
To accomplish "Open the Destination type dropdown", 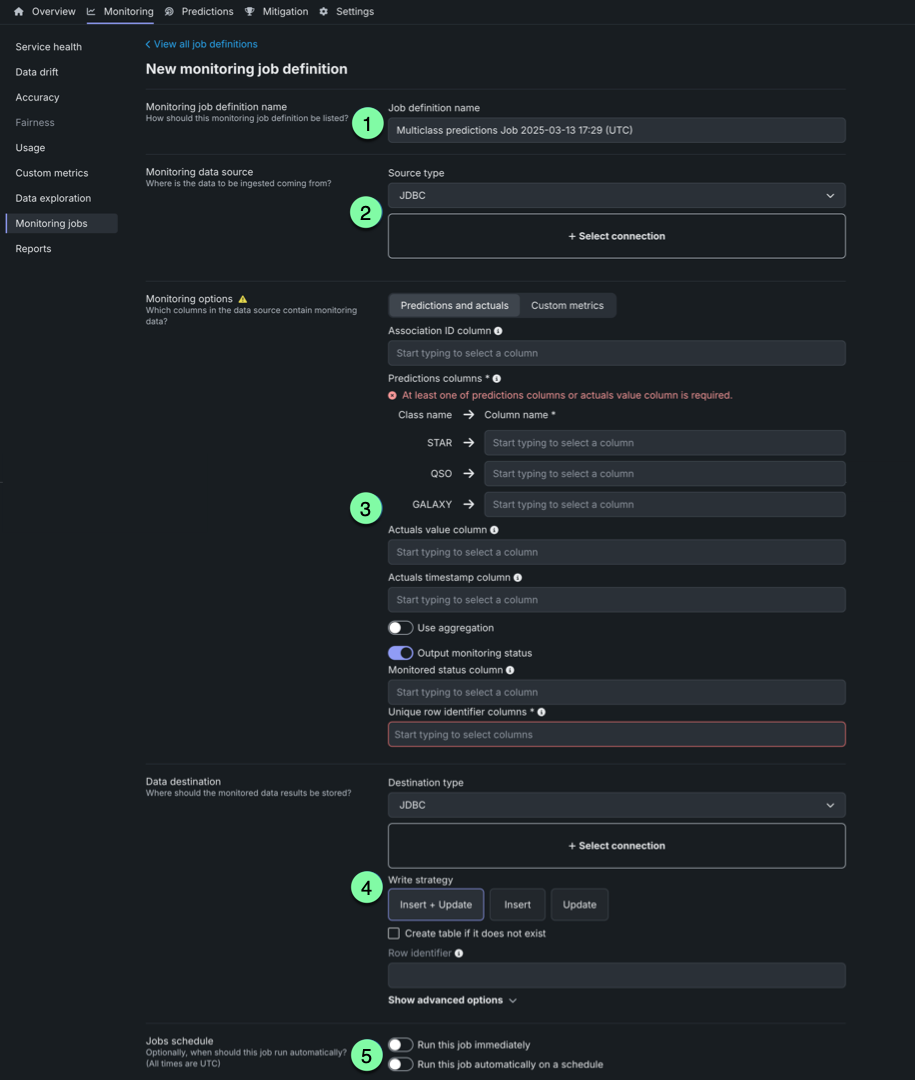I will click(x=616, y=805).
